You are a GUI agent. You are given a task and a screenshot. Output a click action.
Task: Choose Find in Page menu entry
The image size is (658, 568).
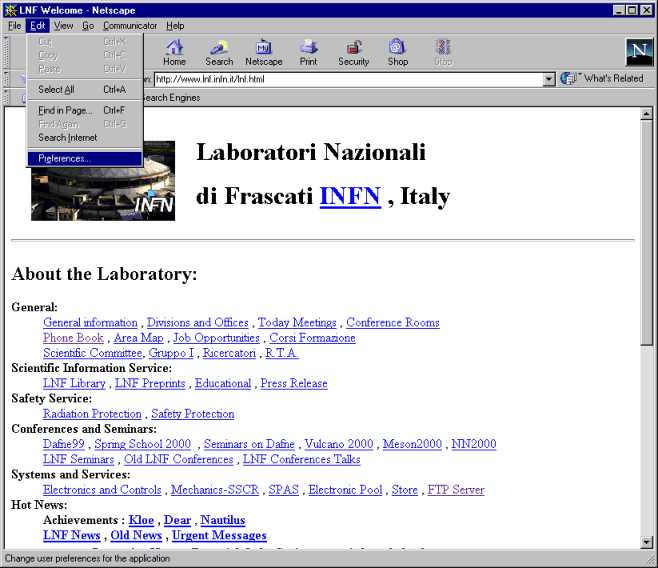(x=85, y=110)
